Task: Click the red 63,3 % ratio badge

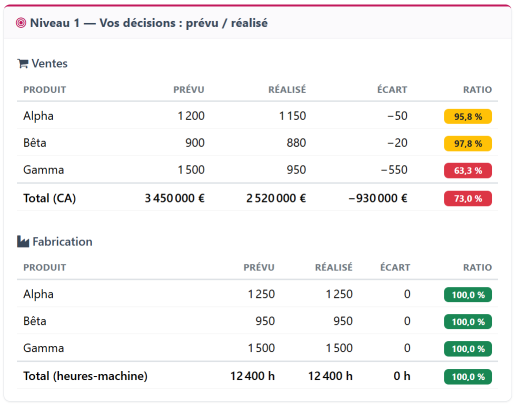Action: [x=468, y=170]
